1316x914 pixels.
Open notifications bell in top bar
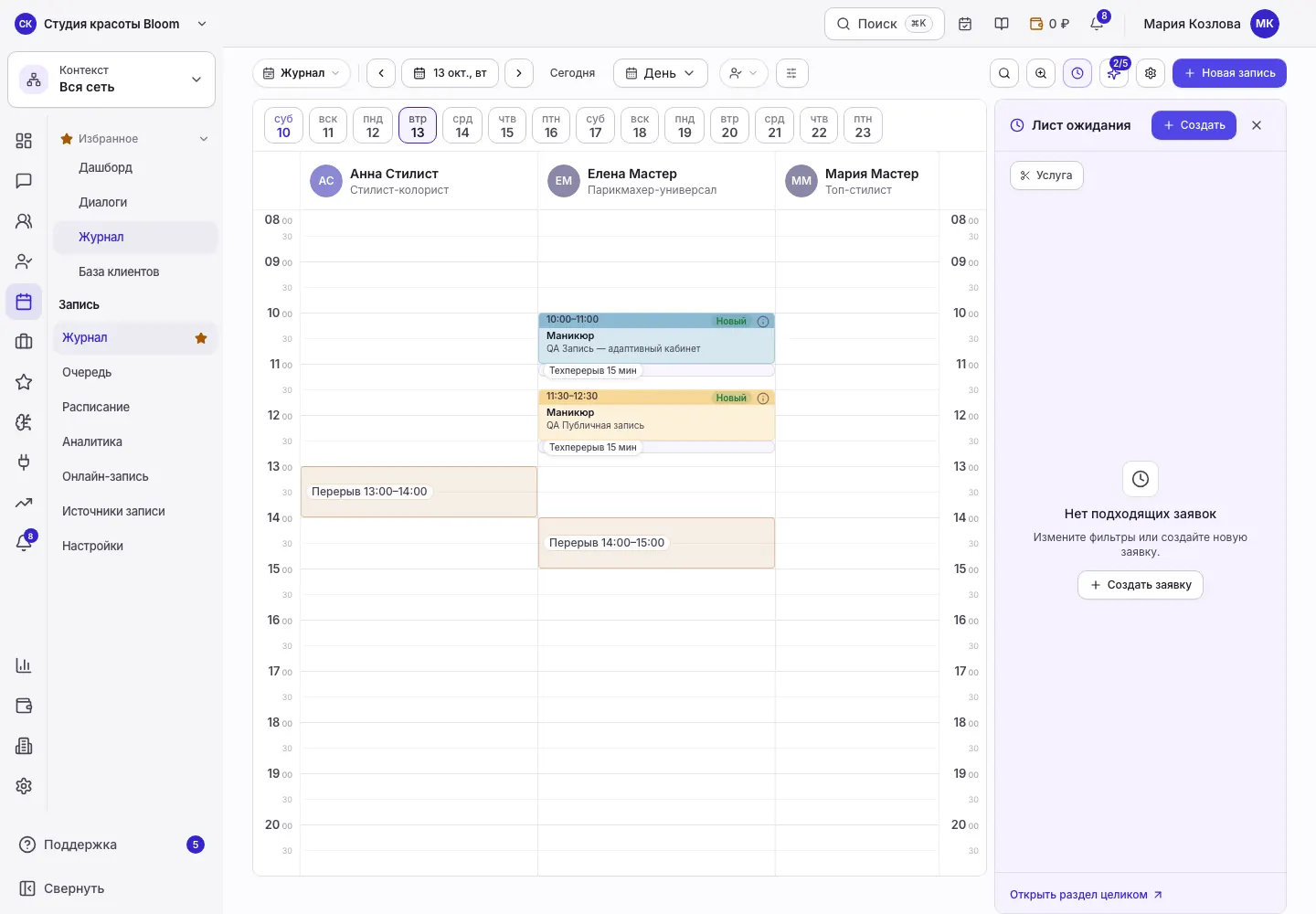click(x=1098, y=24)
